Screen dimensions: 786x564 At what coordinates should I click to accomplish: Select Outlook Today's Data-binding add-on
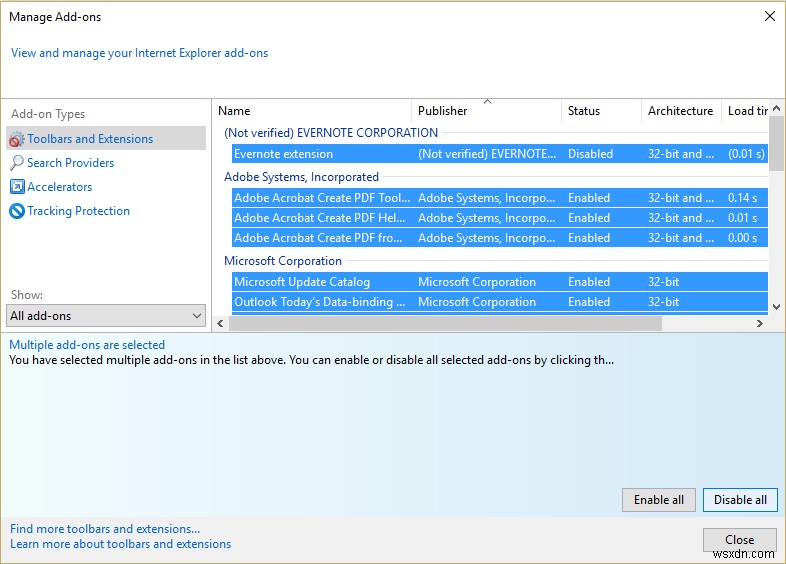coord(320,302)
